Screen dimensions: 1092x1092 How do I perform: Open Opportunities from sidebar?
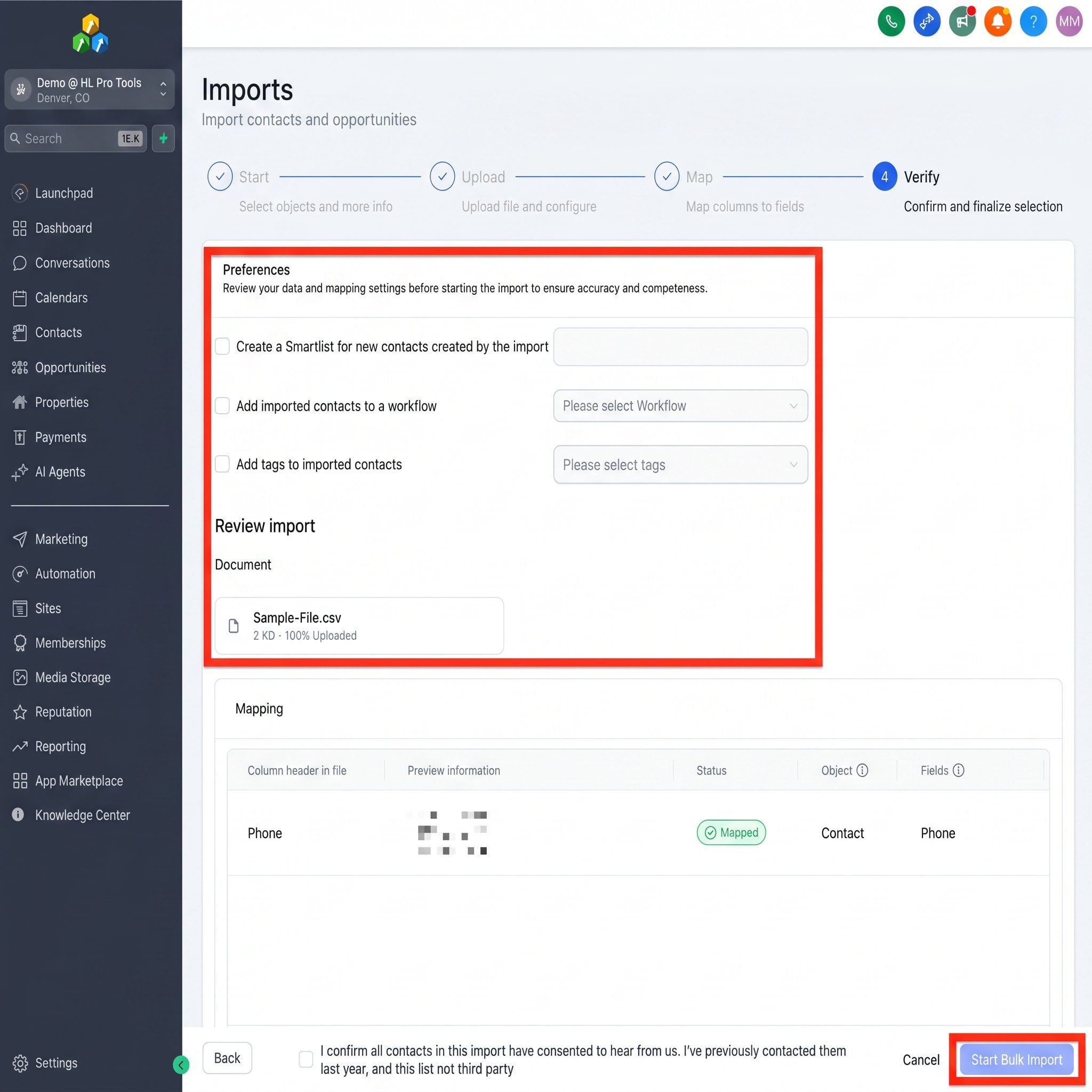(x=59, y=367)
